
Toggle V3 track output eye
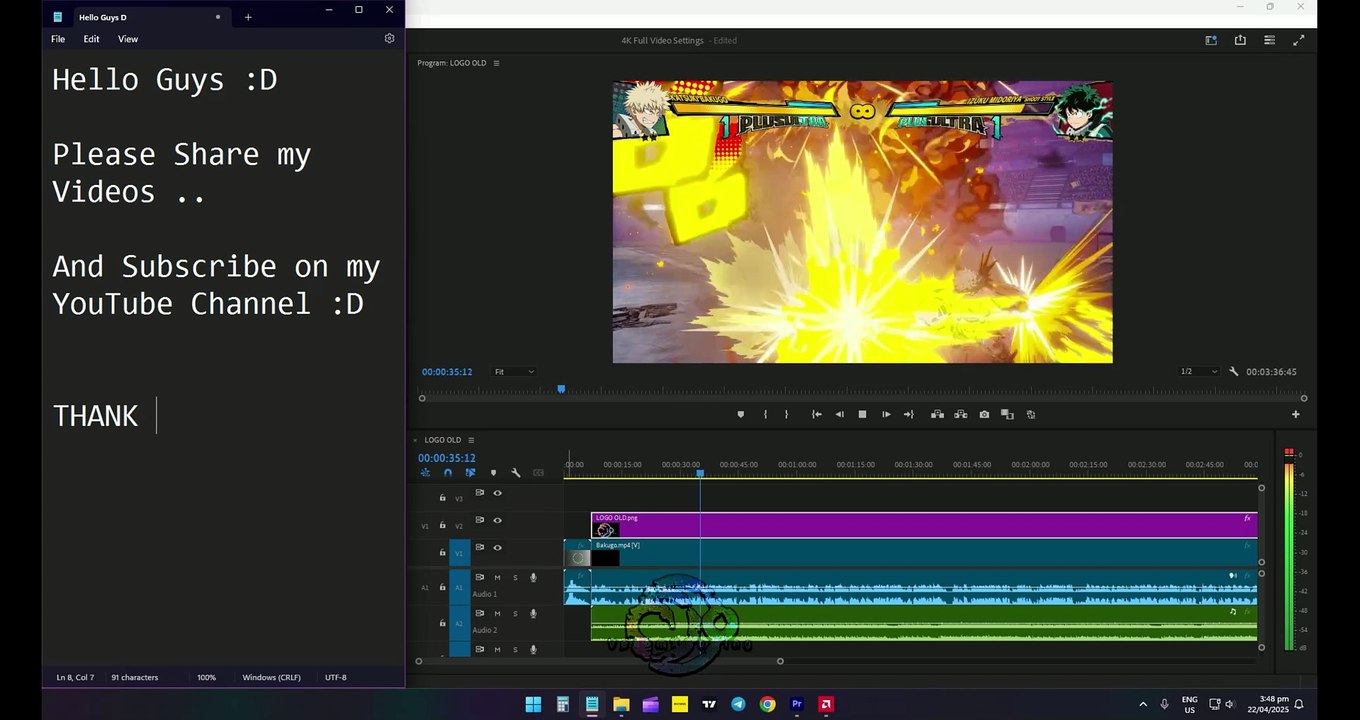click(x=497, y=493)
